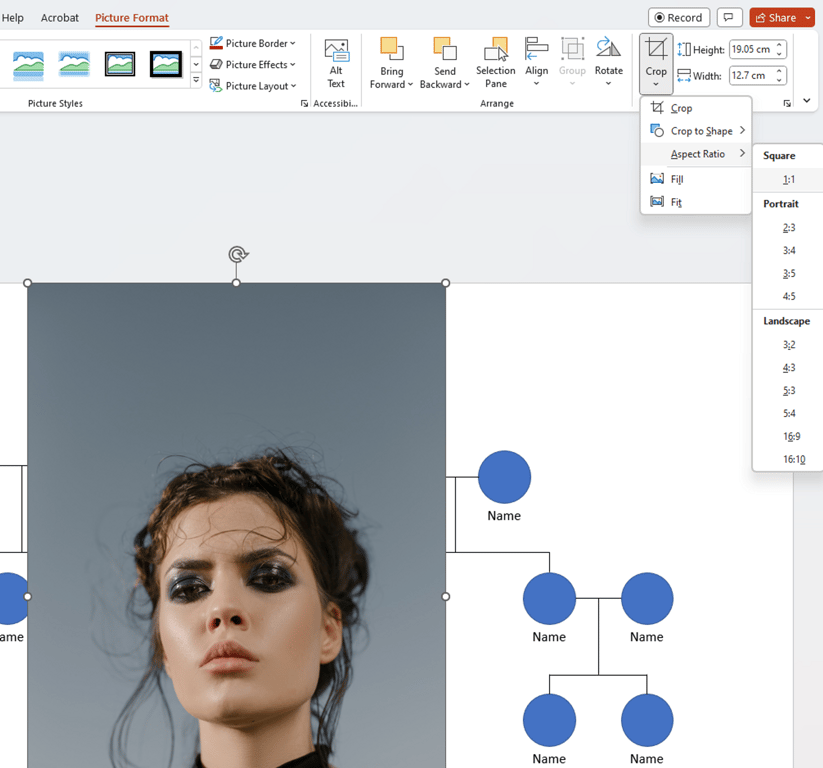Image resolution: width=823 pixels, height=768 pixels.
Task: Show next row of picture styles
Action: pos(196,64)
